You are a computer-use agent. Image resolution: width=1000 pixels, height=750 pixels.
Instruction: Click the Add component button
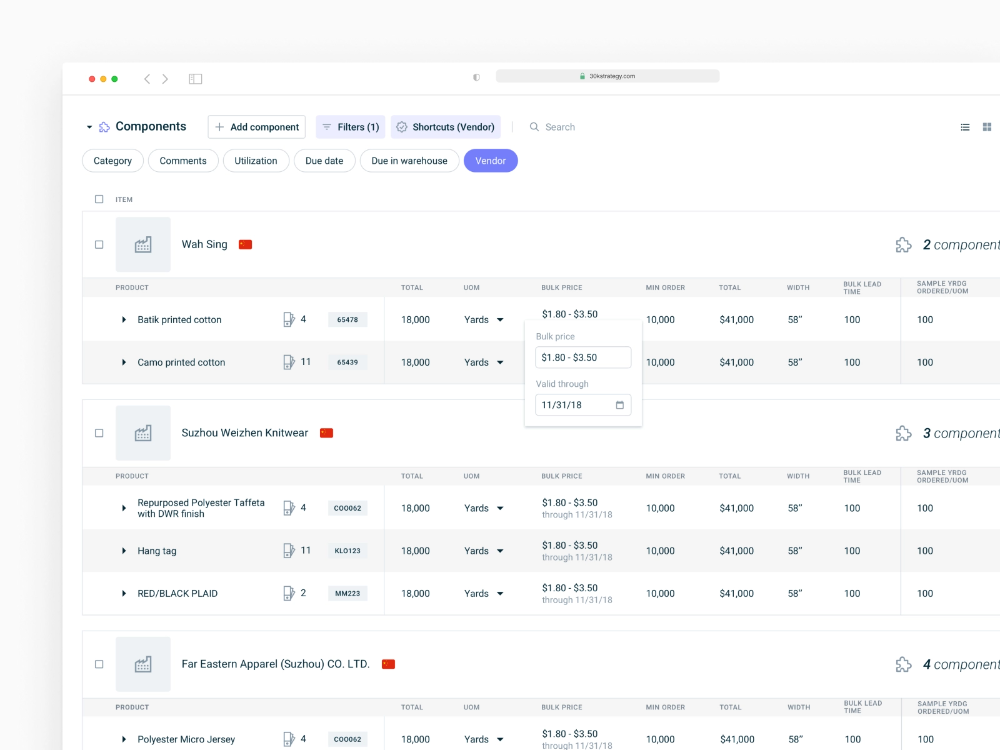[257, 127]
